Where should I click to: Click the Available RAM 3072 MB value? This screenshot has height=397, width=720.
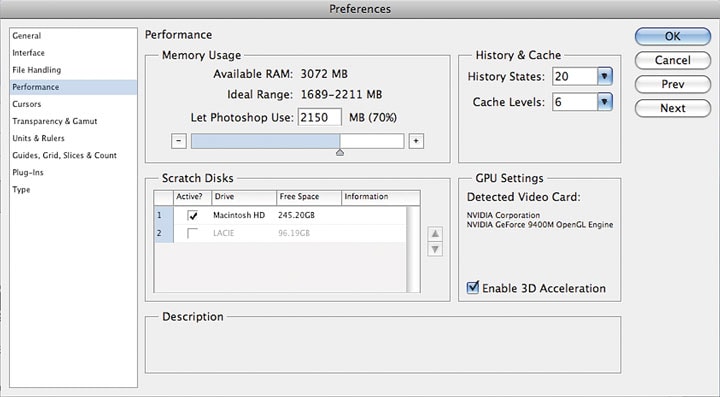[324, 74]
